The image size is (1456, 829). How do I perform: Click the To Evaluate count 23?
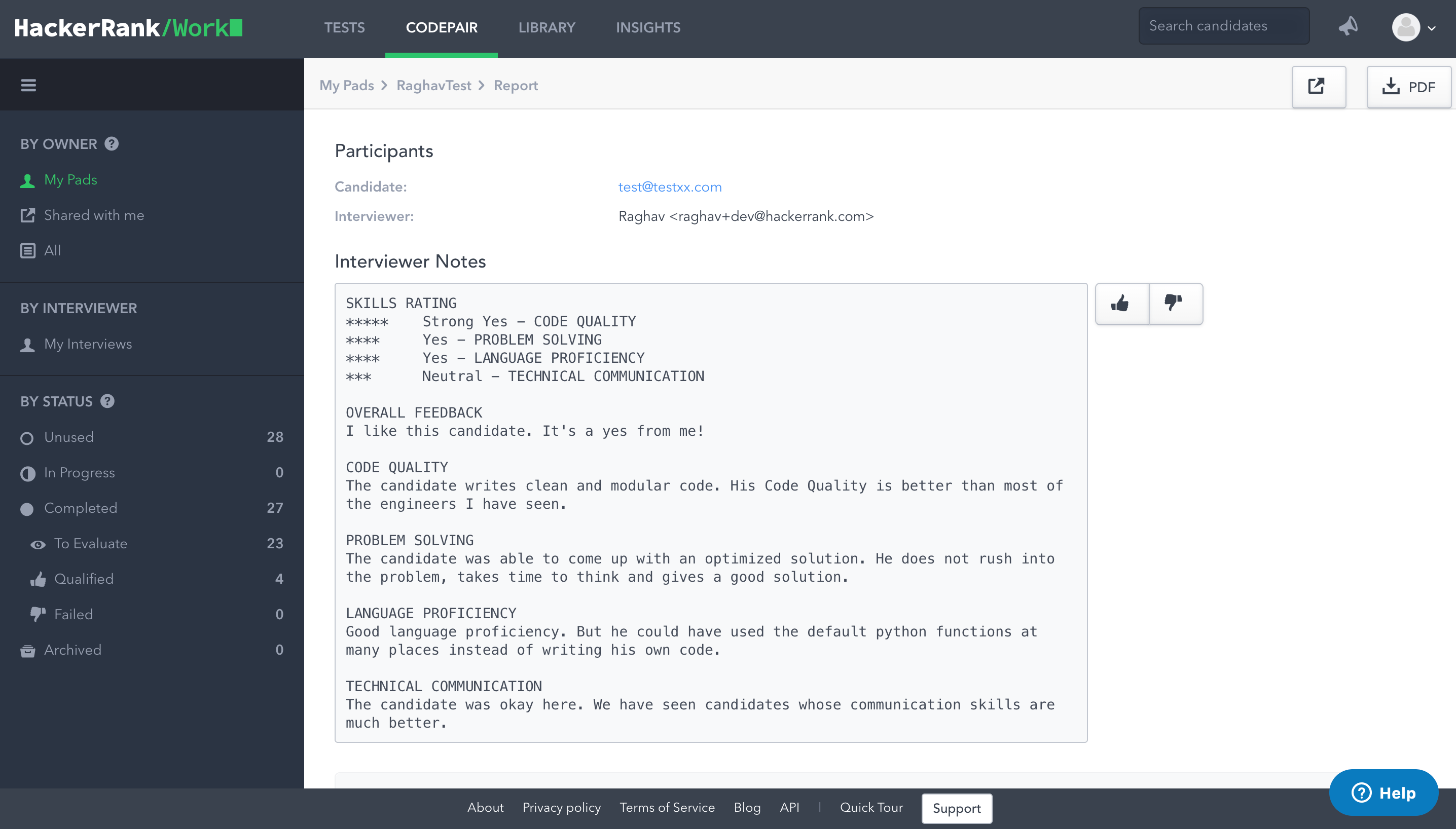click(275, 543)
